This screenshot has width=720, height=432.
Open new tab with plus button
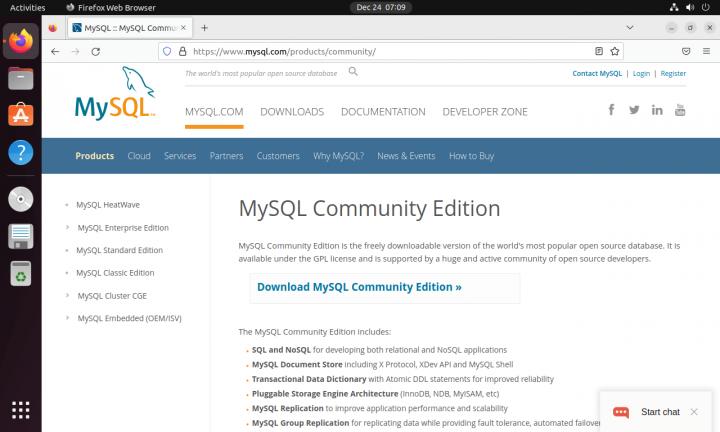[x=205, y=27]
